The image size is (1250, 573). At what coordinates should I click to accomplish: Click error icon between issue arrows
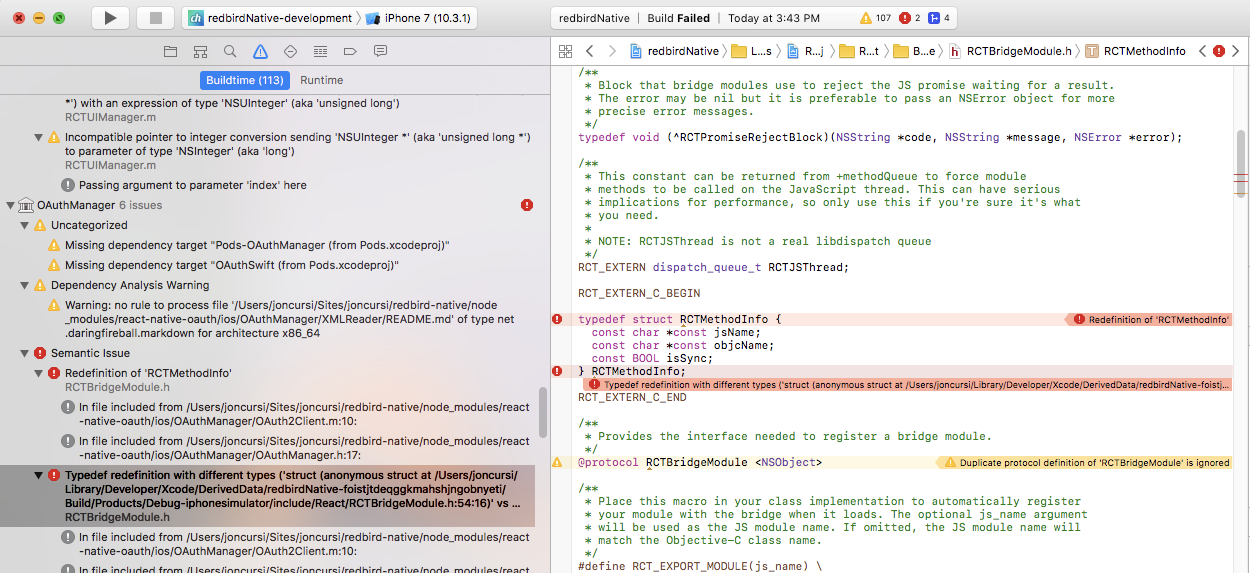point(1220,51)
